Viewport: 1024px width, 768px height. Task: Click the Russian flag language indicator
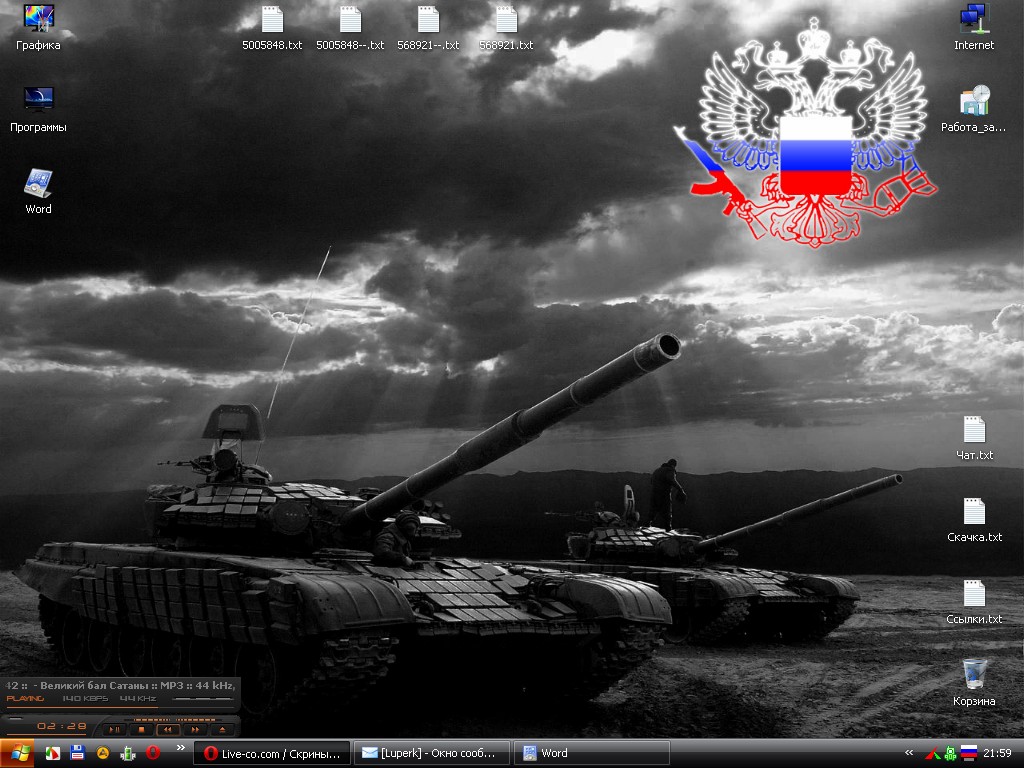coord(968,753)
